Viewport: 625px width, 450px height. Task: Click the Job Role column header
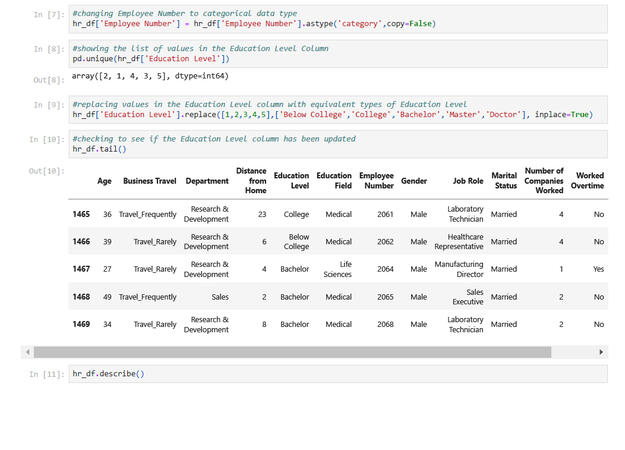(467, 181)
